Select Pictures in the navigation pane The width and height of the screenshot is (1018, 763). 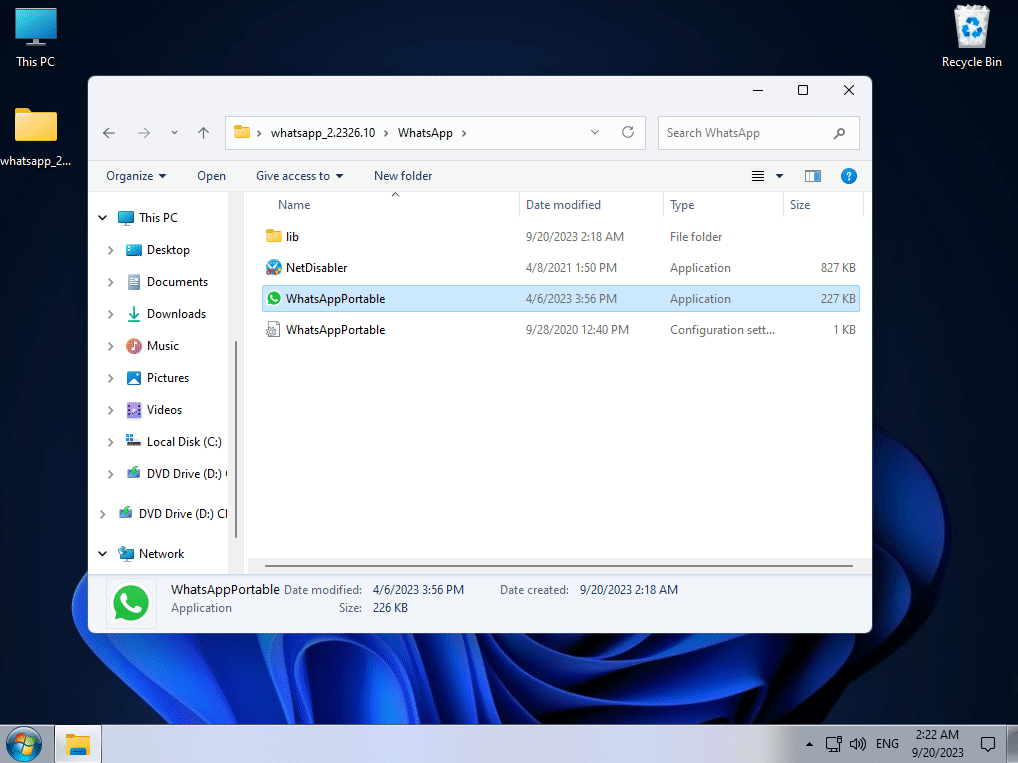(x=168, y=378)
